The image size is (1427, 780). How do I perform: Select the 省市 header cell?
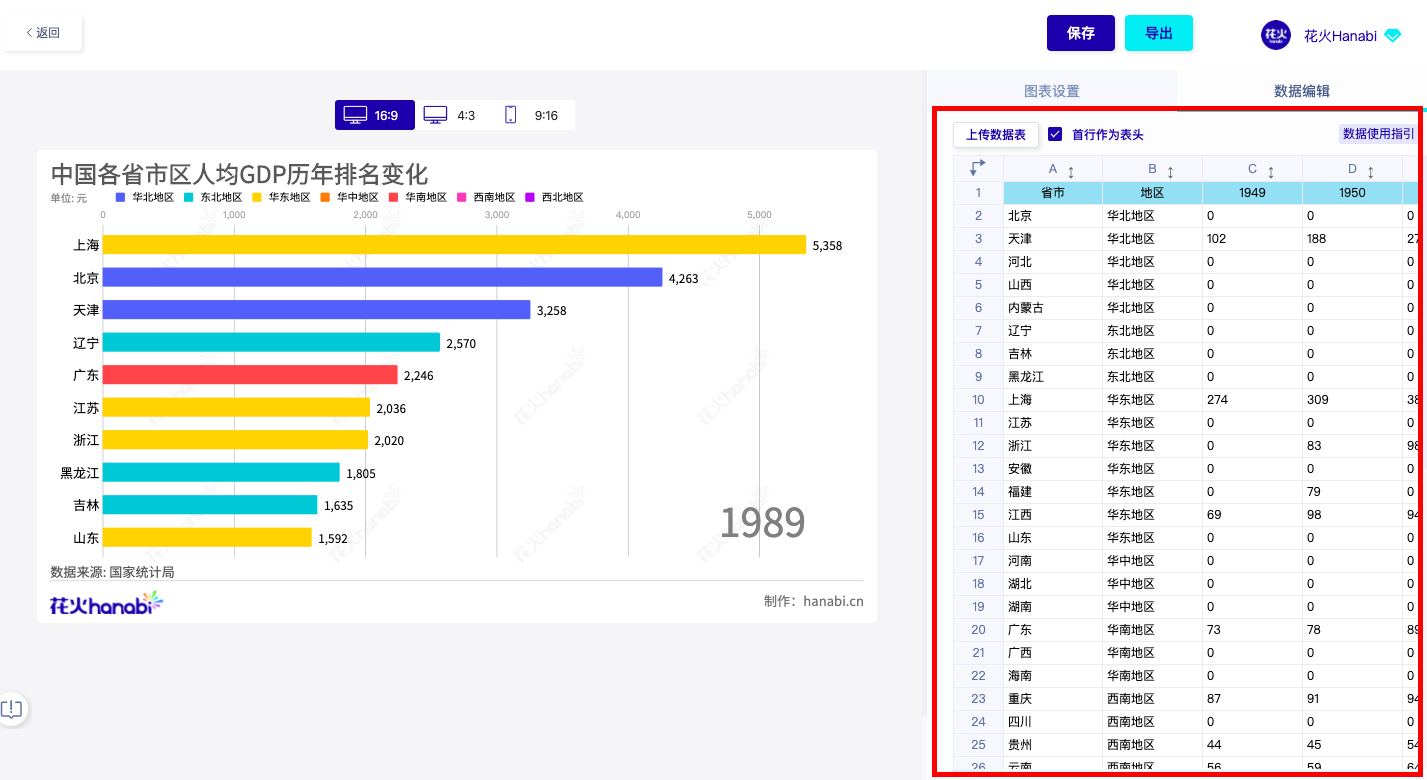1052,193
